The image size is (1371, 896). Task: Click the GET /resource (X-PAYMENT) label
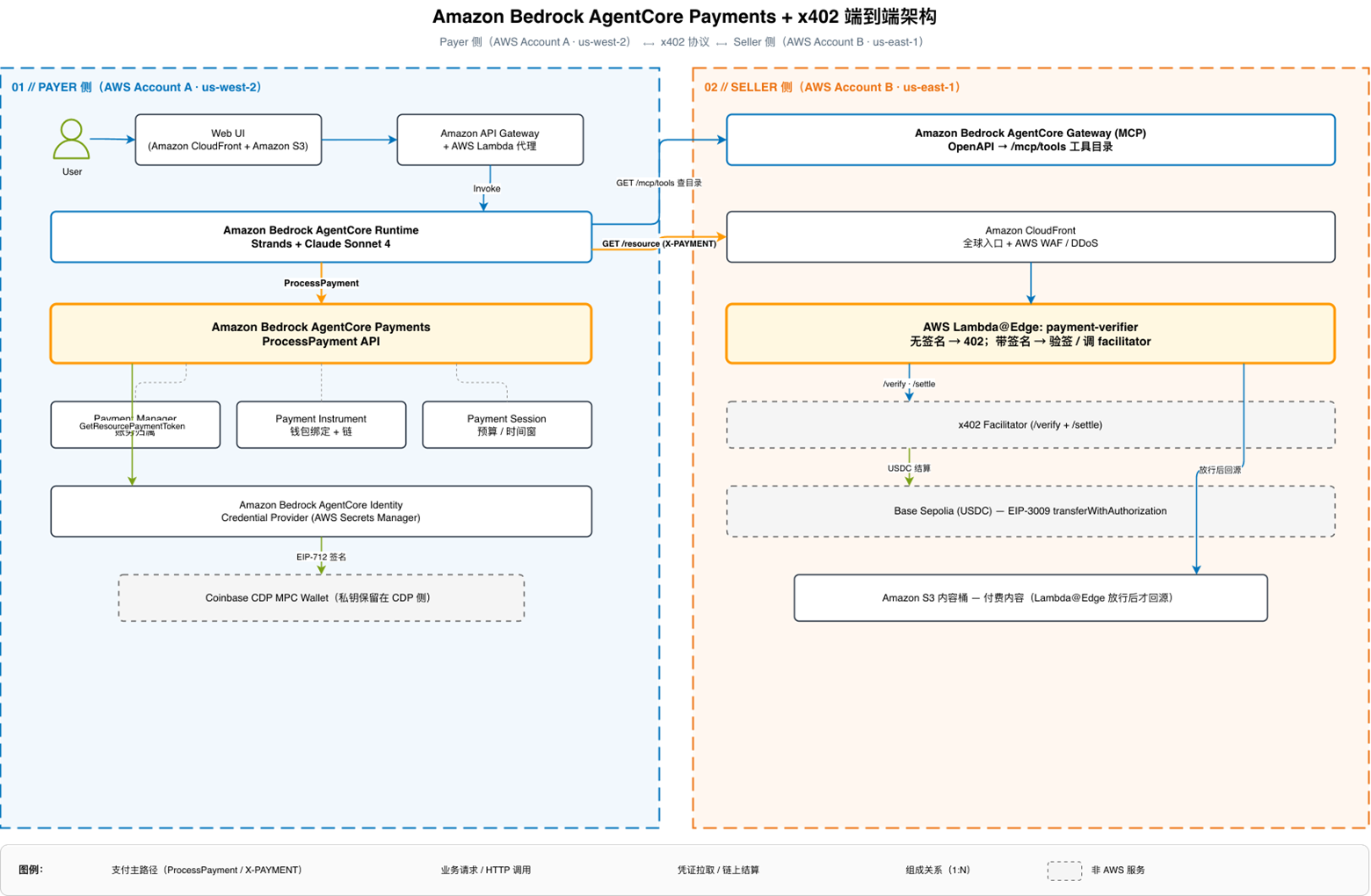click(x=658, y=244)
